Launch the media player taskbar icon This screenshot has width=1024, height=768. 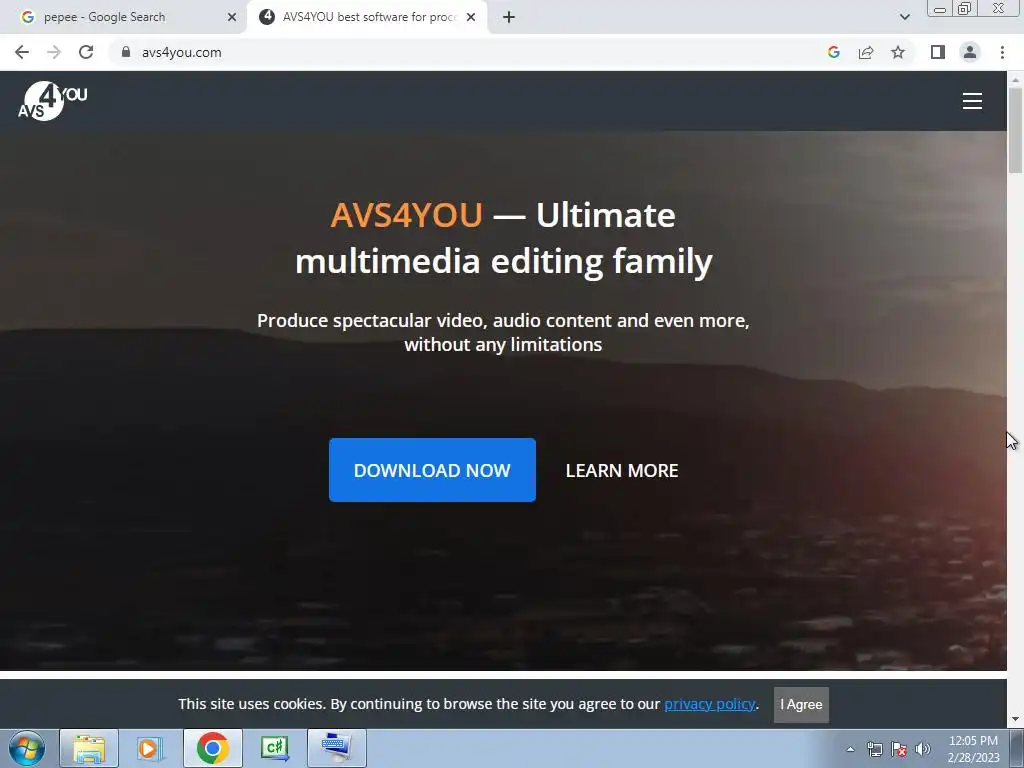point(150,748)
